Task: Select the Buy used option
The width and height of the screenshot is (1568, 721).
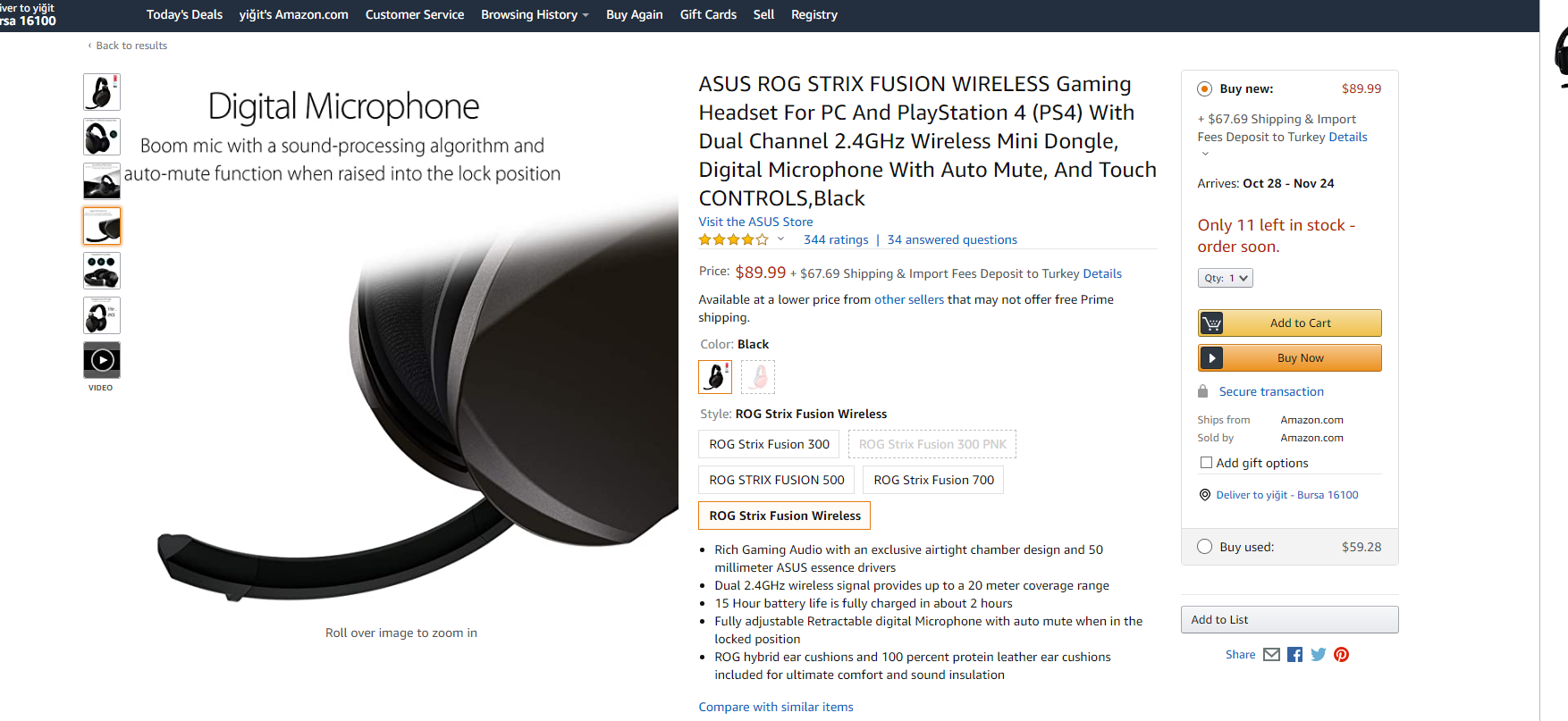Action: pos(1205,547)
